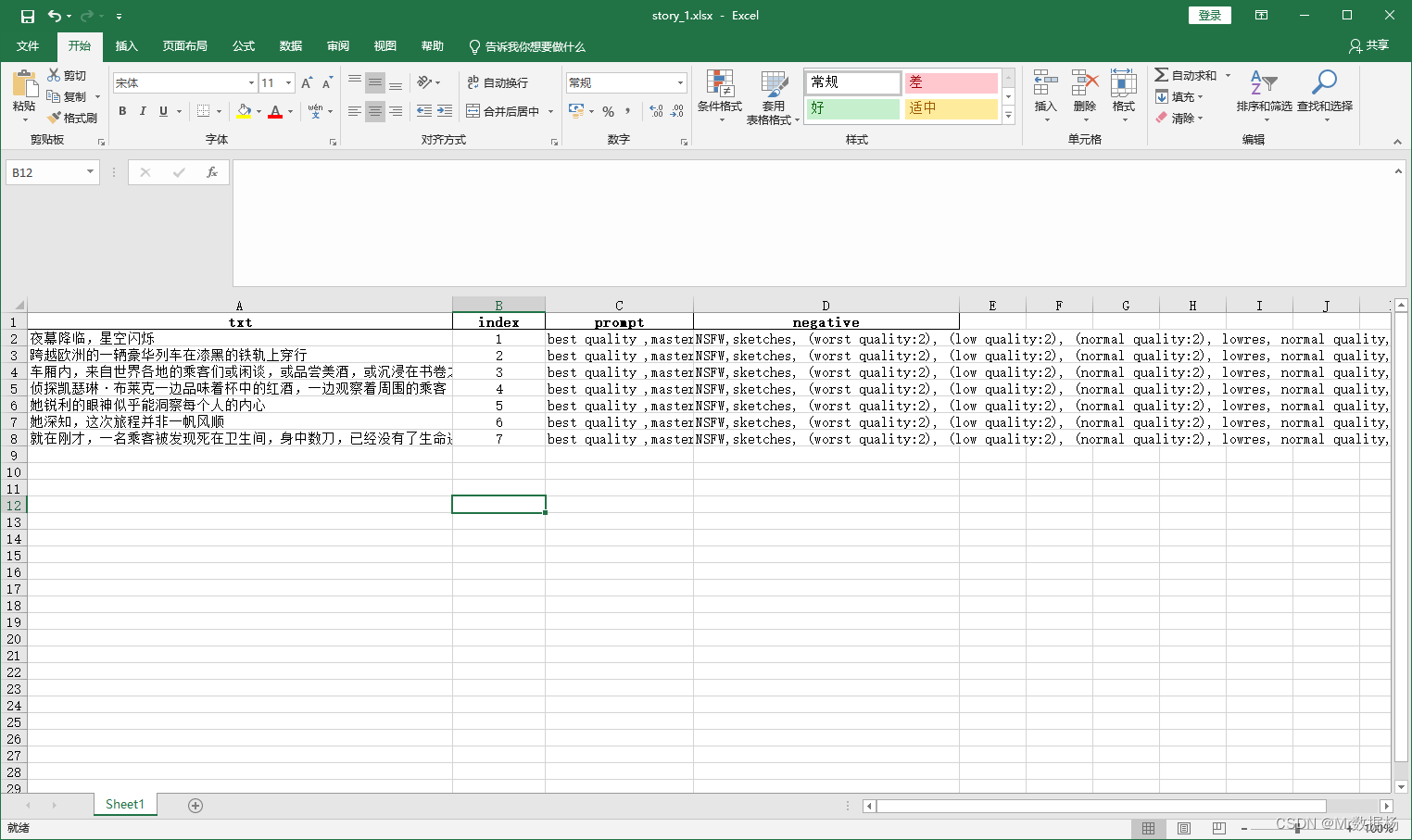Switch to Normal view in status bar

1148,828
